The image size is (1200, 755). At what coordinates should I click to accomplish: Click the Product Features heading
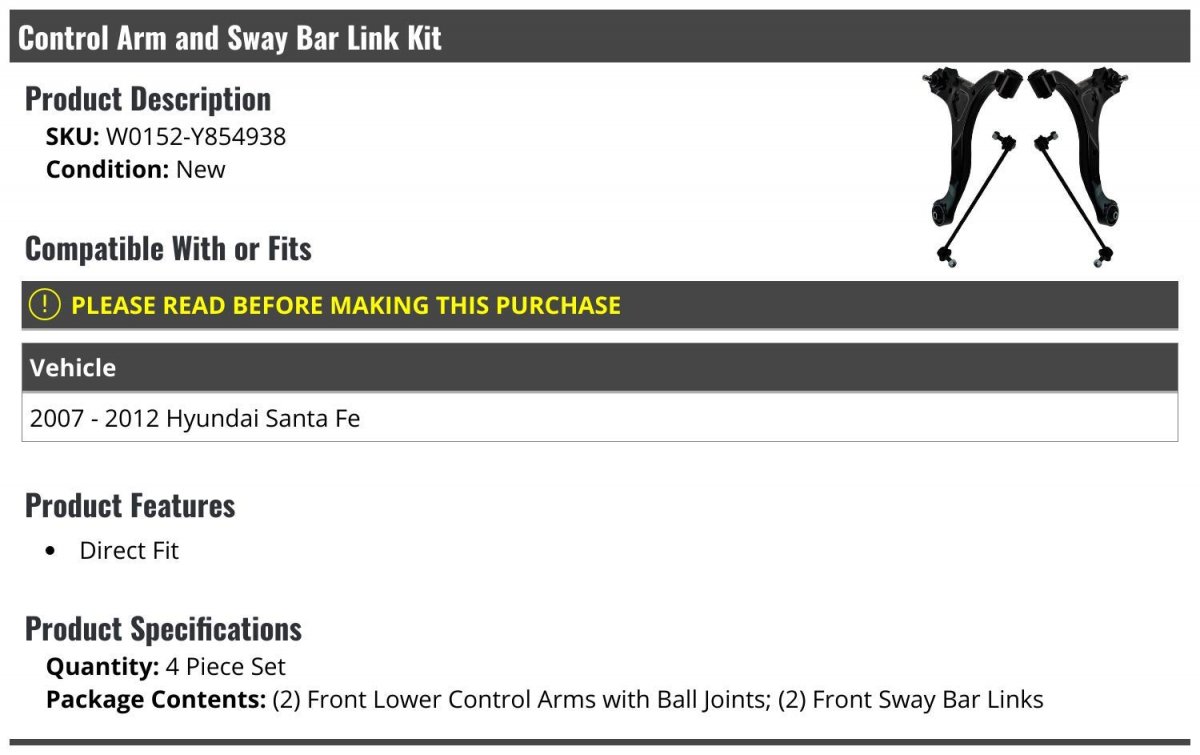[130, 505]
